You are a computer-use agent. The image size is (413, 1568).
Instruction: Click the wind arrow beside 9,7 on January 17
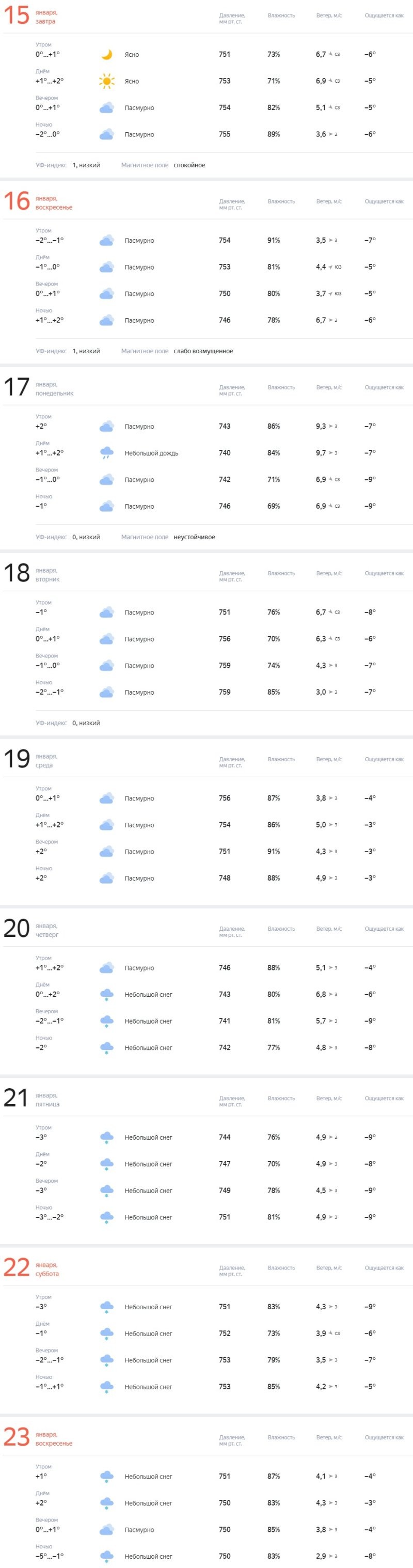331,453
